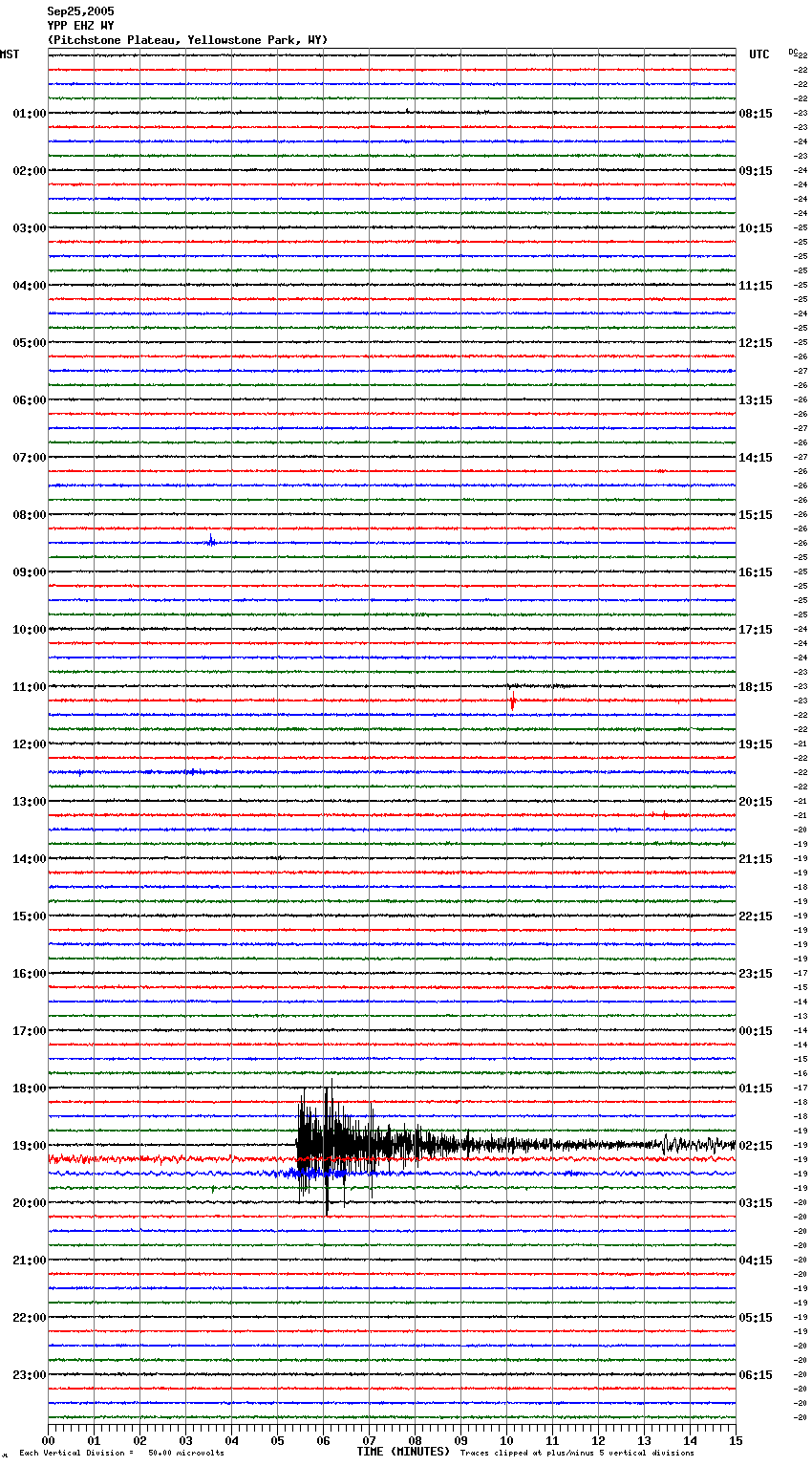Select the 22:00 MST time label

click(30, 1318)
